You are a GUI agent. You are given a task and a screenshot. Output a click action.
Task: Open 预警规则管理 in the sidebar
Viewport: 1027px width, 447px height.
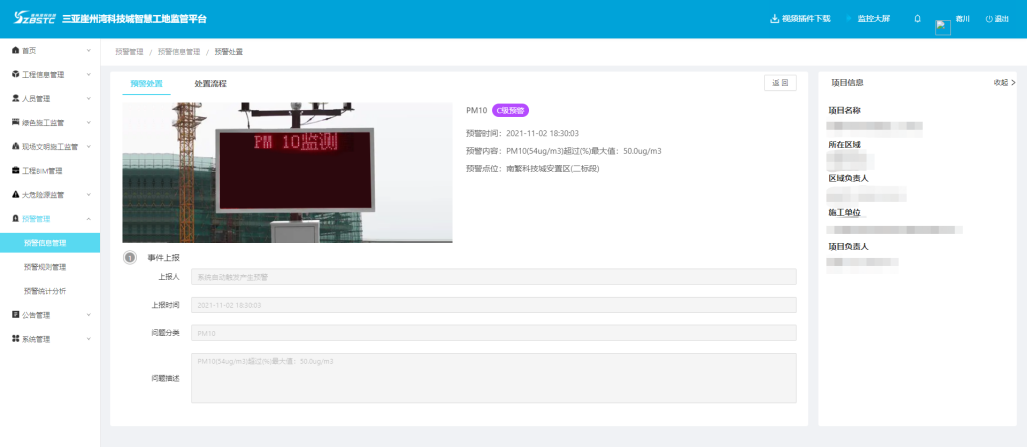pos(45,267)
